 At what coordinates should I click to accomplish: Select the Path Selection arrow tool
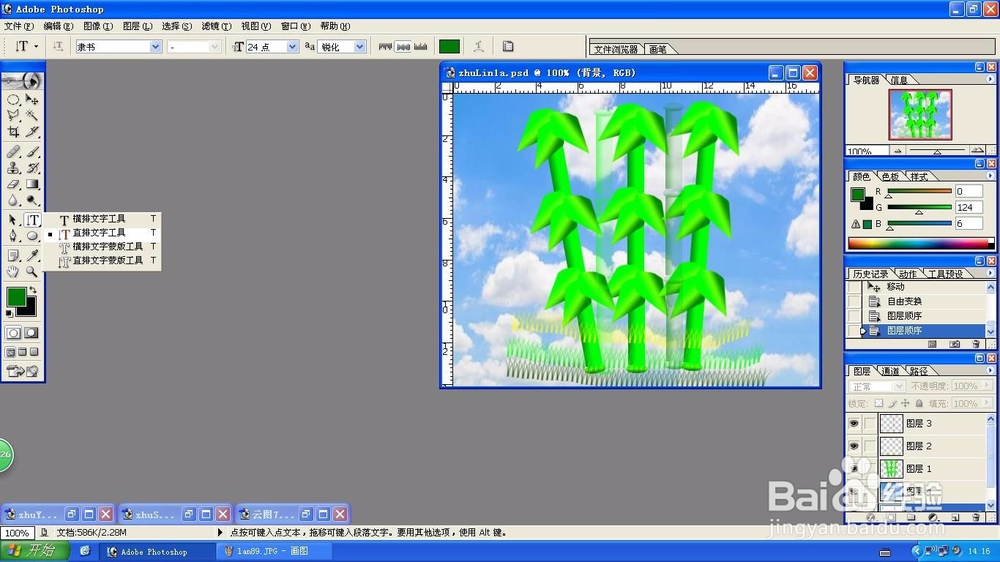coord(13,220)
